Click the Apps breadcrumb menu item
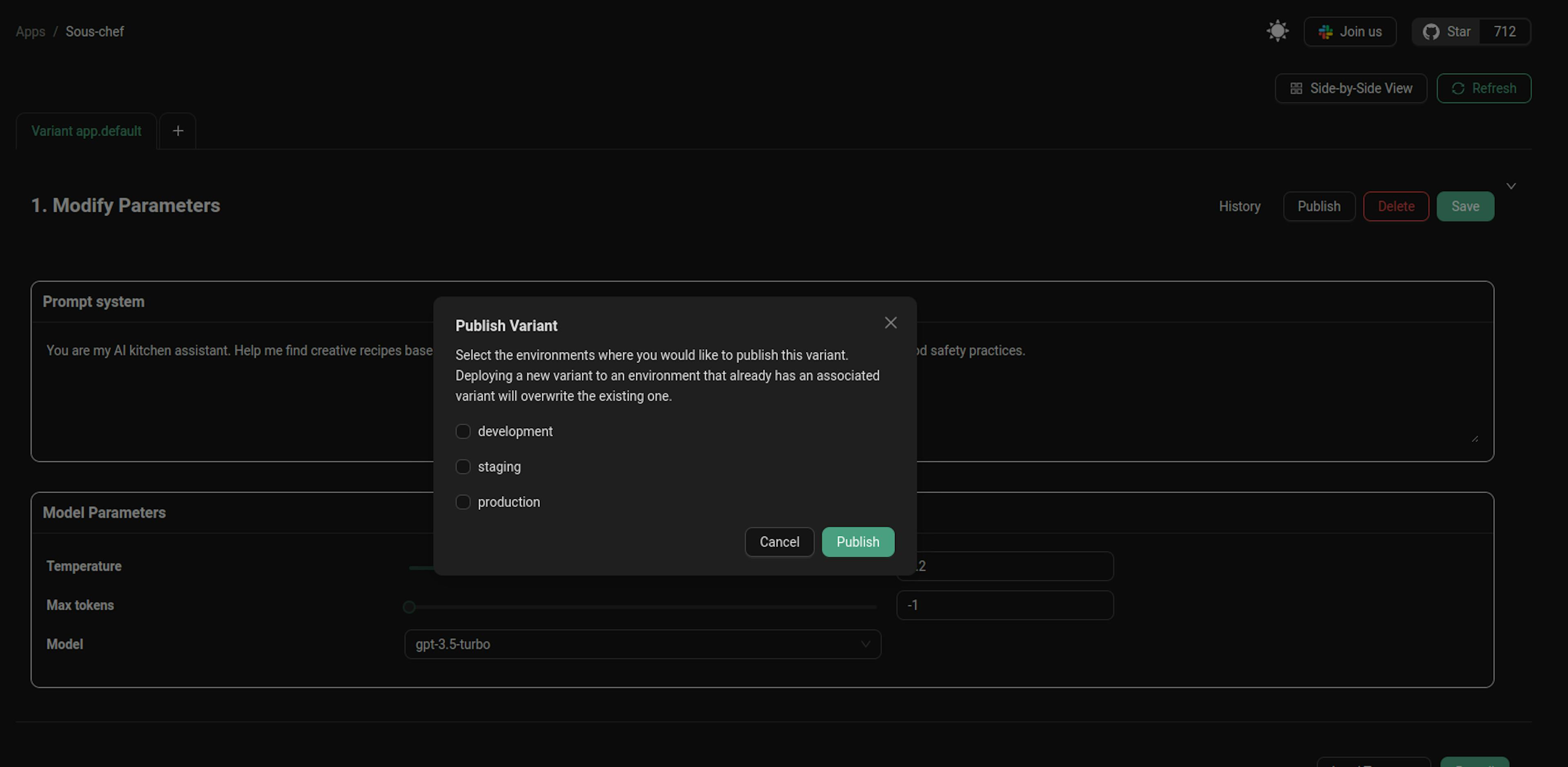The height and width of the screenshot is (767, 1568). coord(29,31)
